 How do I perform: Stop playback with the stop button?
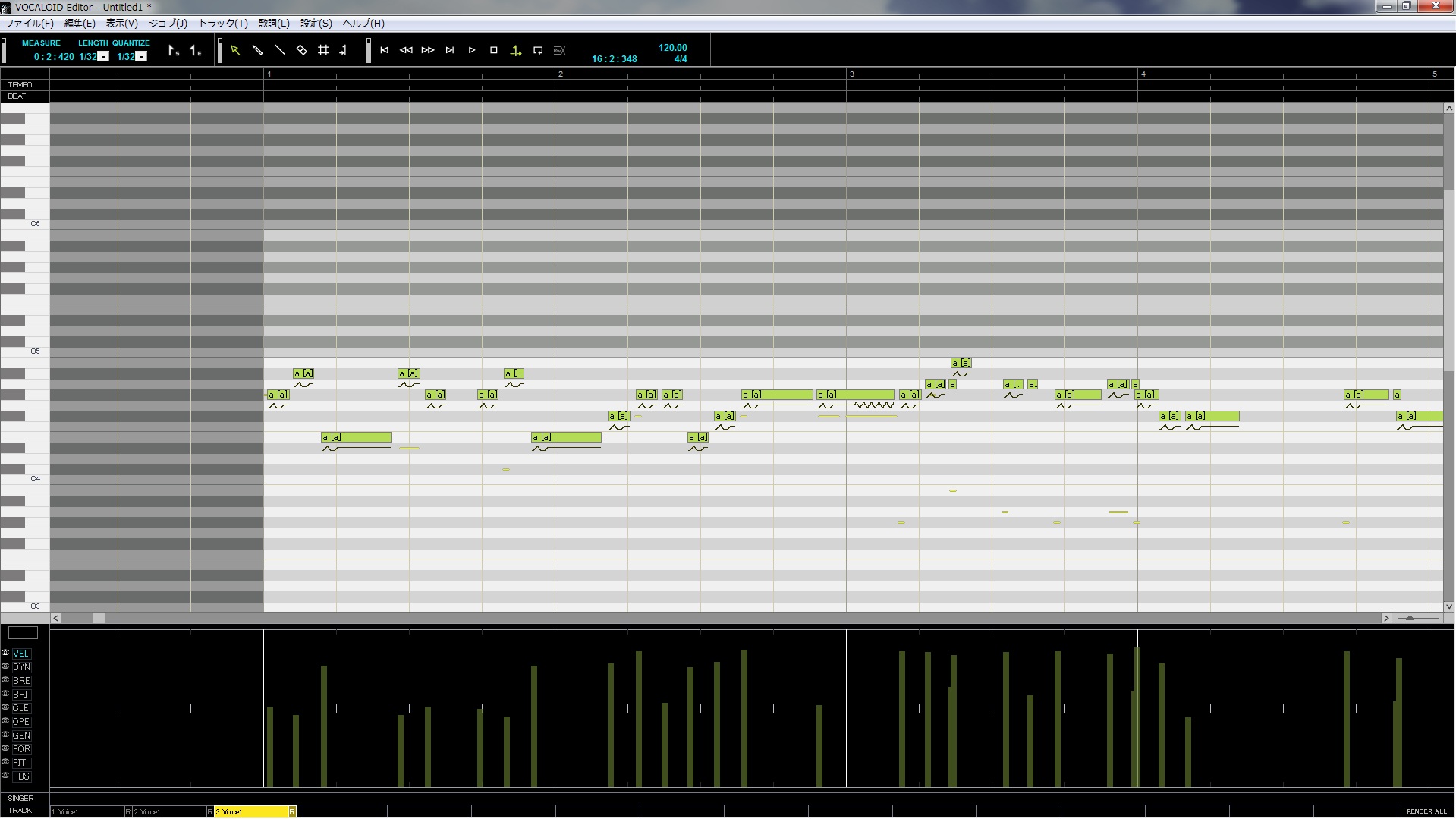pos(494,50)
